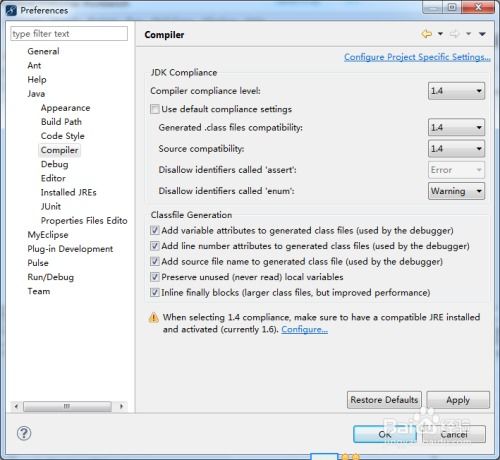The height and width of the screenshot is (460, 500).
Task: Click the left scroll arrow in the tree
Action: coord(16,406)
